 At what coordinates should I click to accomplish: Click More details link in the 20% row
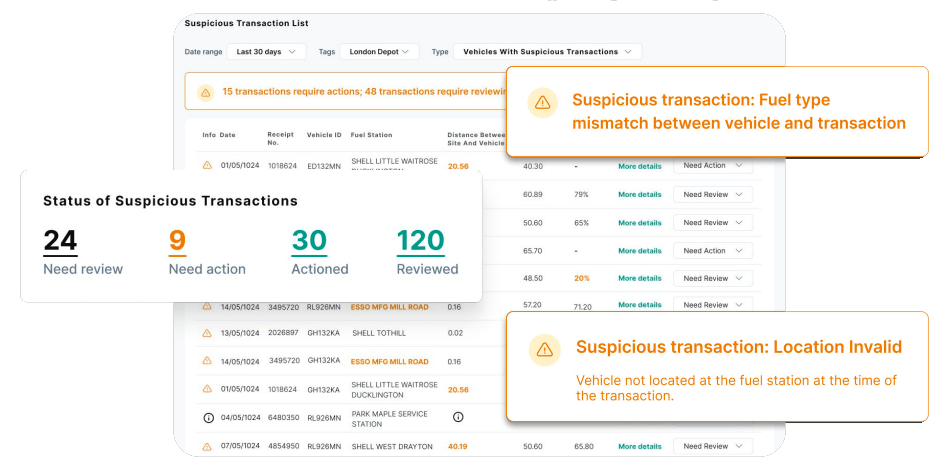[639, 278]
